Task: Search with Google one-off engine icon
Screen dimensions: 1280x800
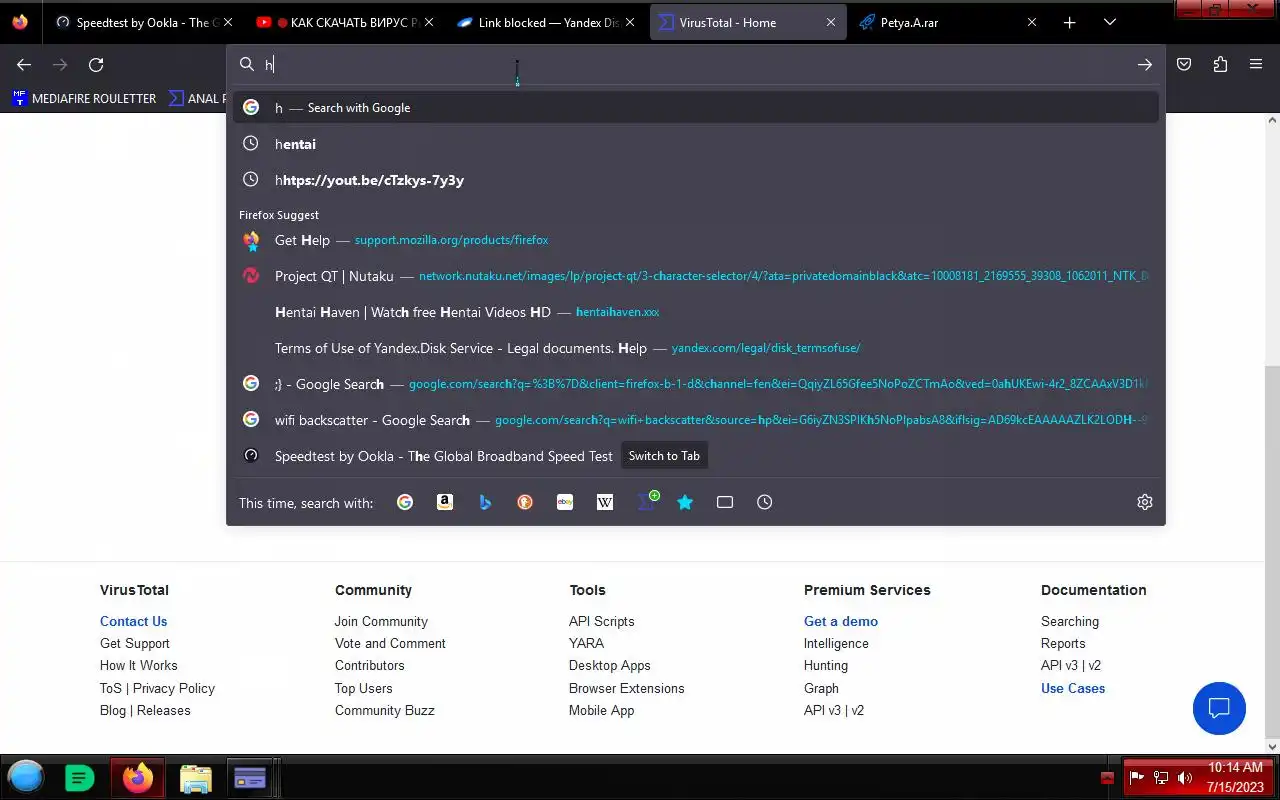Action: click(x=405, y=502)
